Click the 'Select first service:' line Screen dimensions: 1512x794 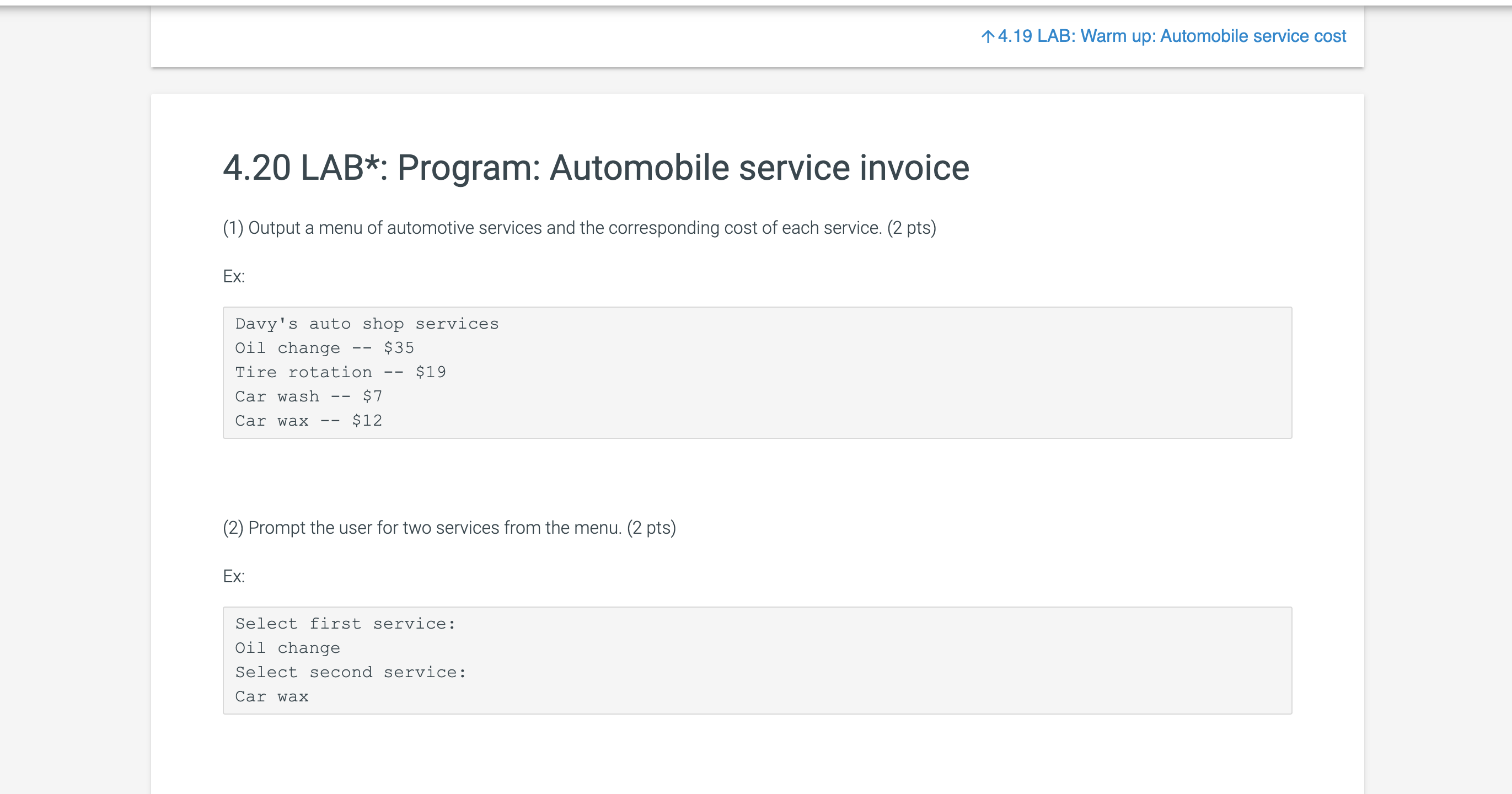pos(346,624)
